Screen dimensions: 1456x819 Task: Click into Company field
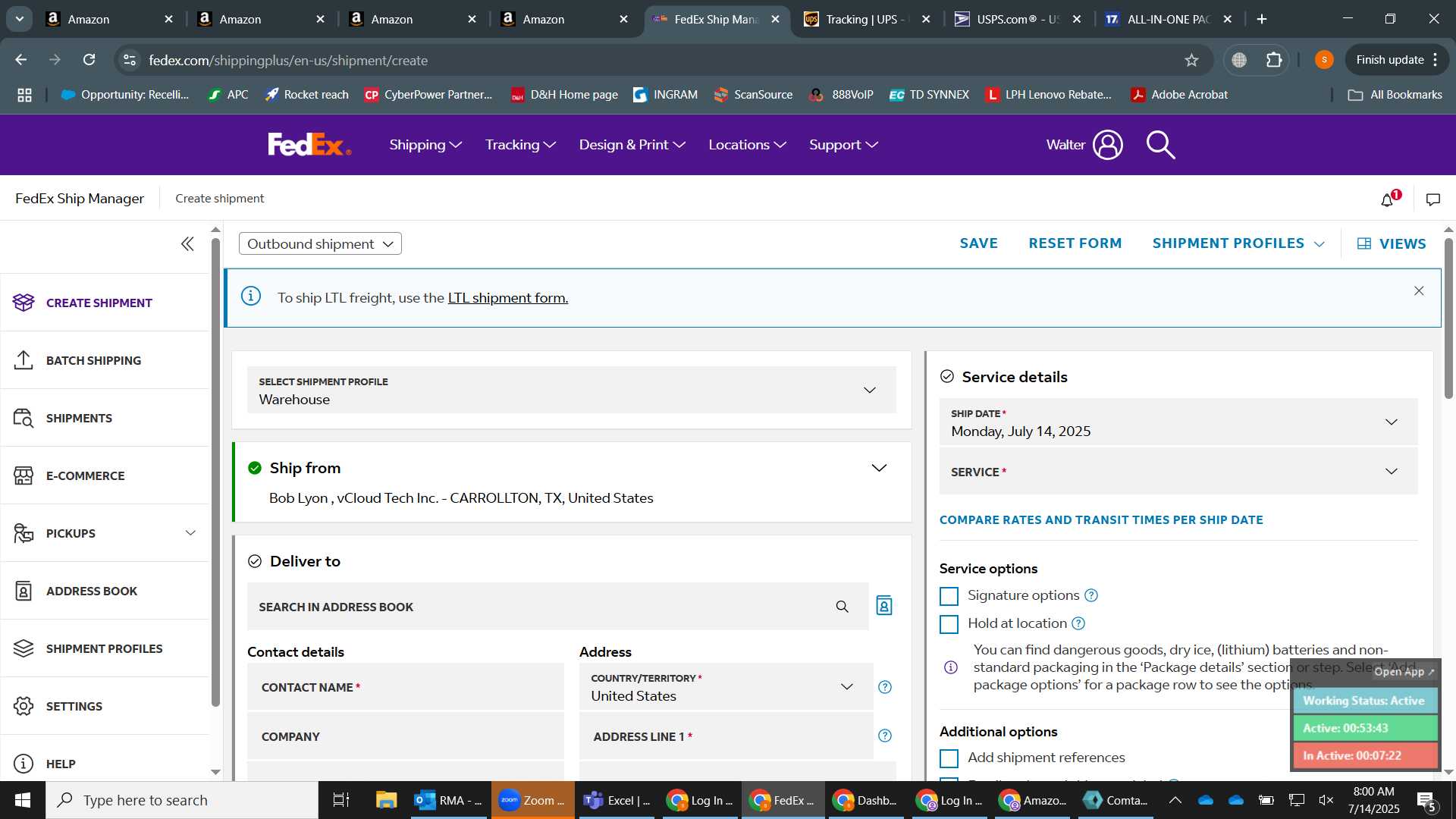pos(406,736)
